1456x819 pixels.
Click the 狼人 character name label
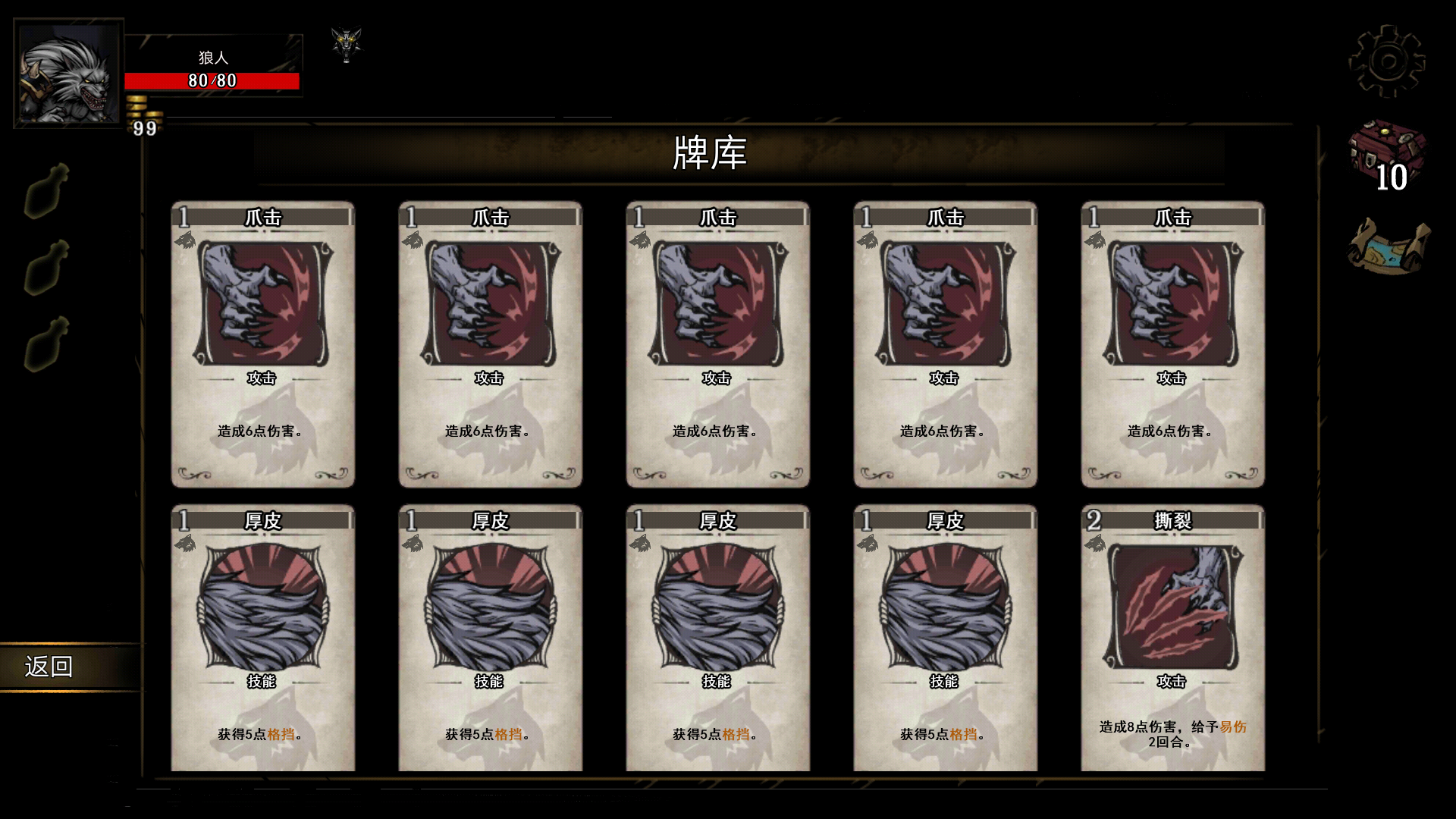click(x=213, y=58)
